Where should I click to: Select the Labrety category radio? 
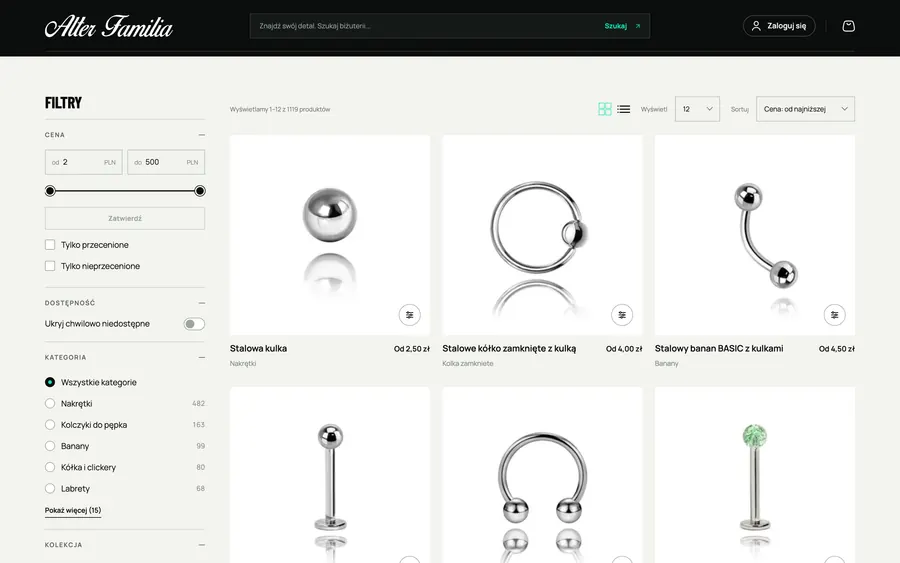[x=50, y=488]
